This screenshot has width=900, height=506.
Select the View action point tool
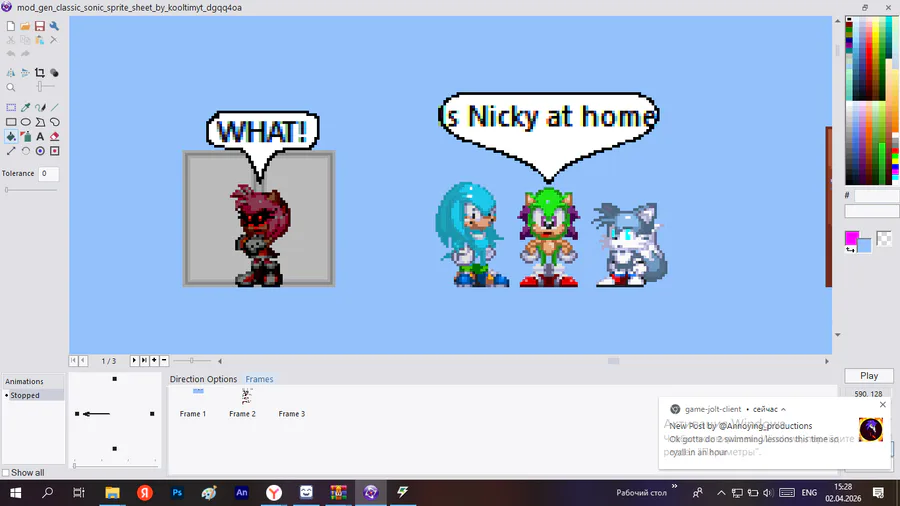tap(54, 151)
